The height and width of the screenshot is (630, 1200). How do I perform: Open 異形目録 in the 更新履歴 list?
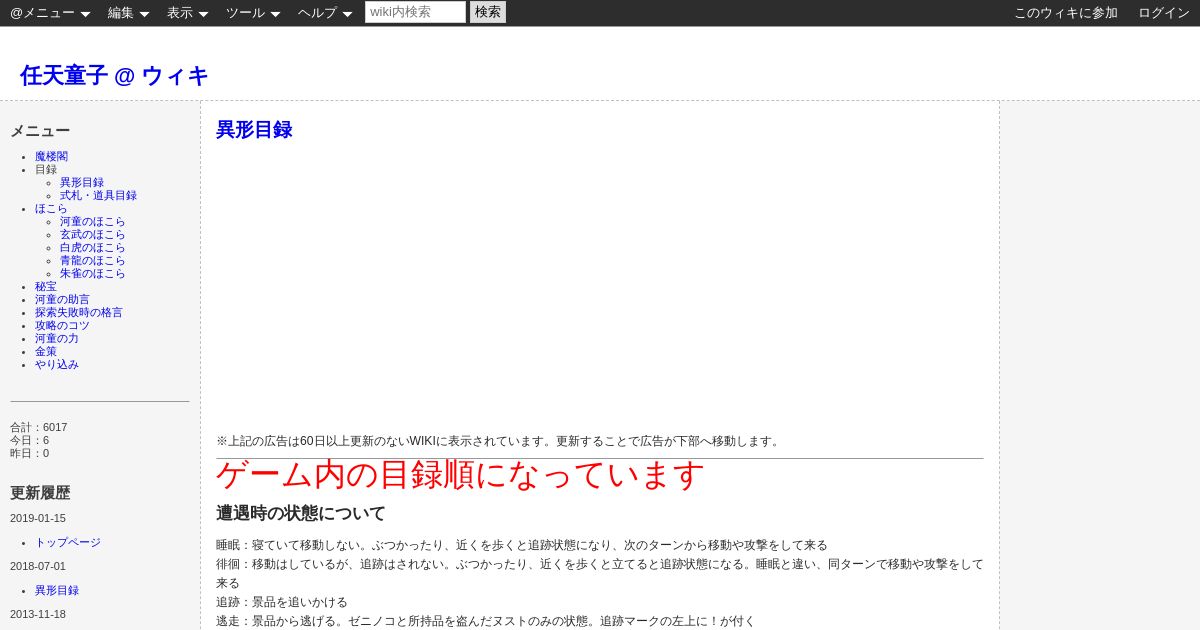tap(57, 591)
